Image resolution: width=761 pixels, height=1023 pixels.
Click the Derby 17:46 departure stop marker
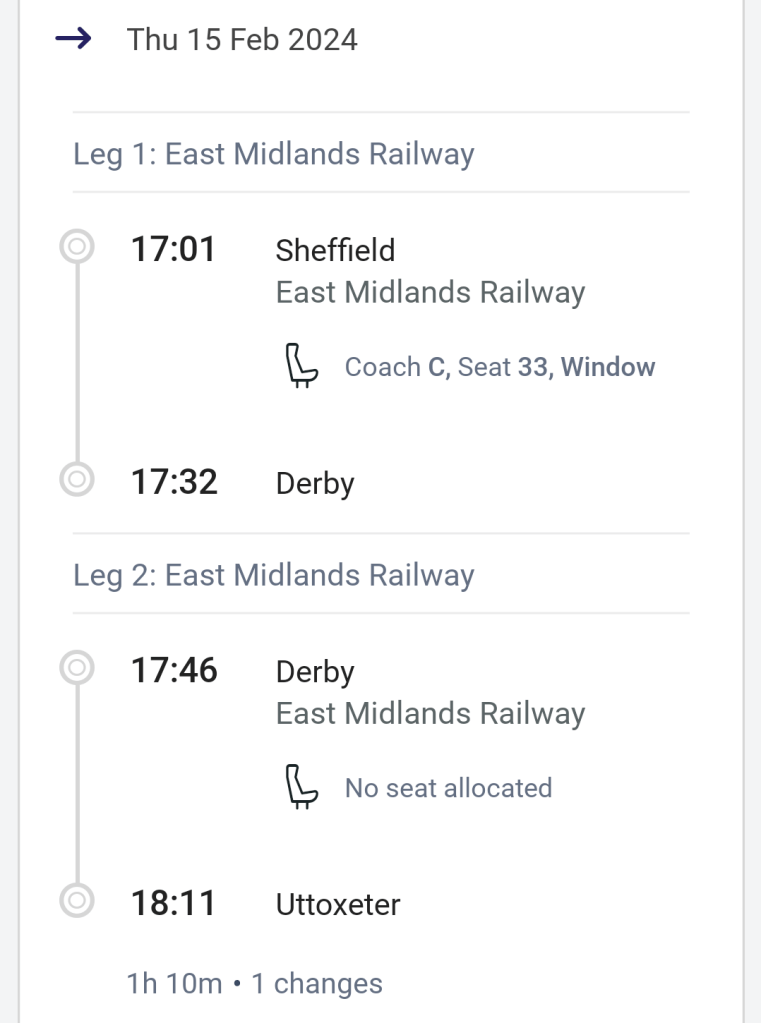click(x=77, y=668)
